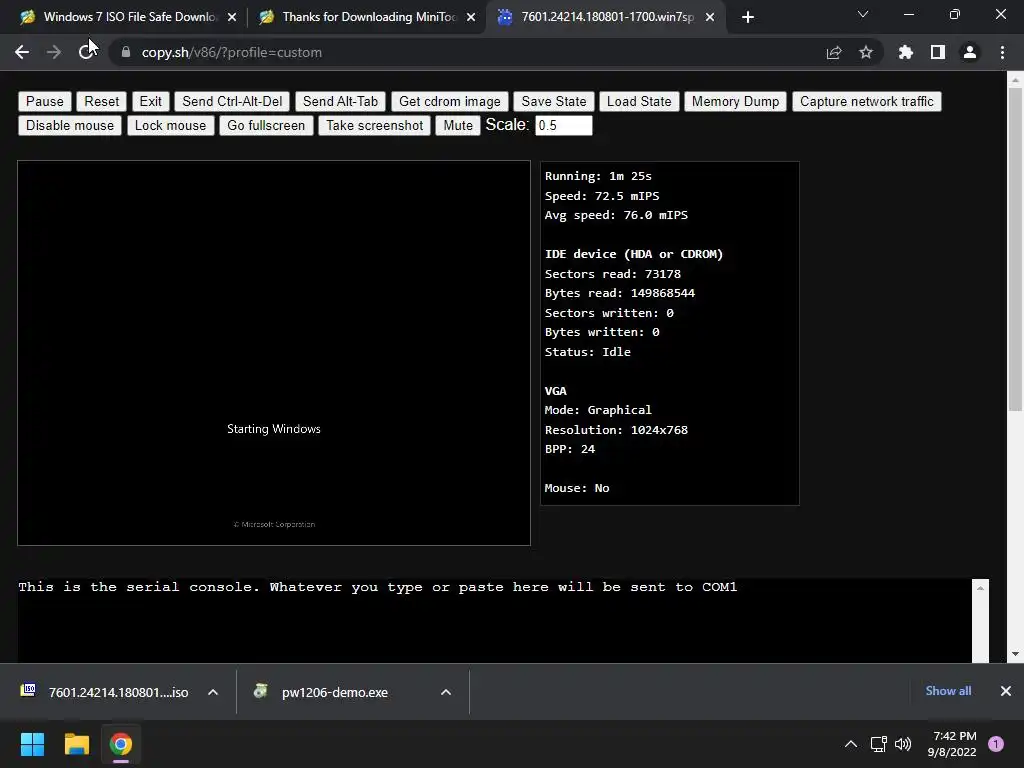Send Ctrl-Alt-Del to the VM

click(x=232, y=101)
